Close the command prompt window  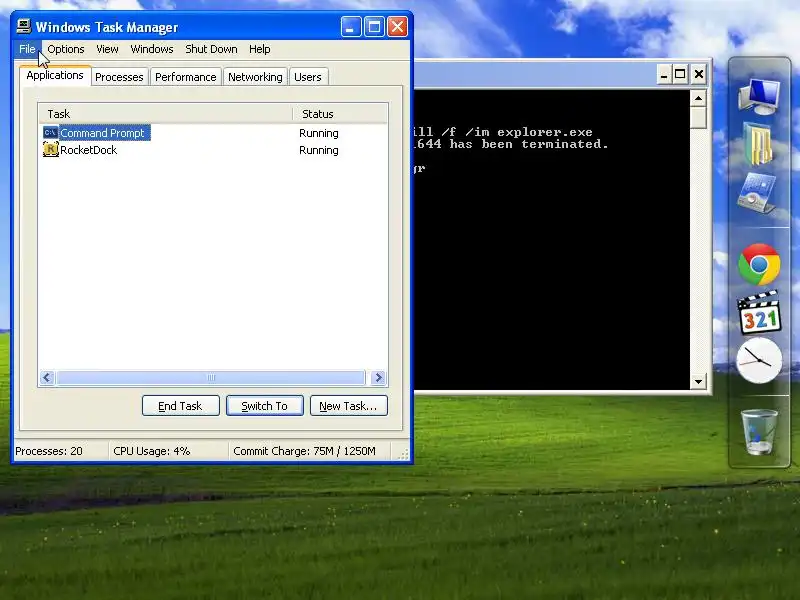[x=699, y=74]
